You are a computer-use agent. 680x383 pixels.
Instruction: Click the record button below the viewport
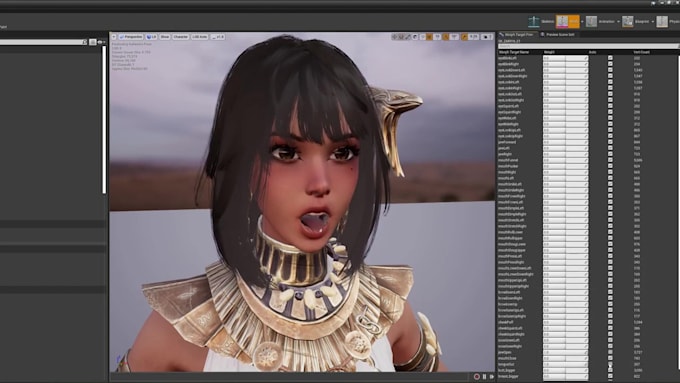477,376
